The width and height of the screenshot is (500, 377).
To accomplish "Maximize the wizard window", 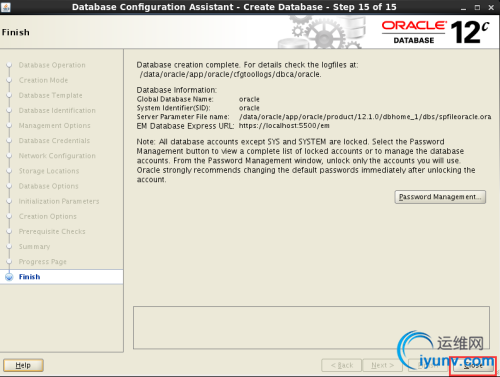I will (477, 8).
